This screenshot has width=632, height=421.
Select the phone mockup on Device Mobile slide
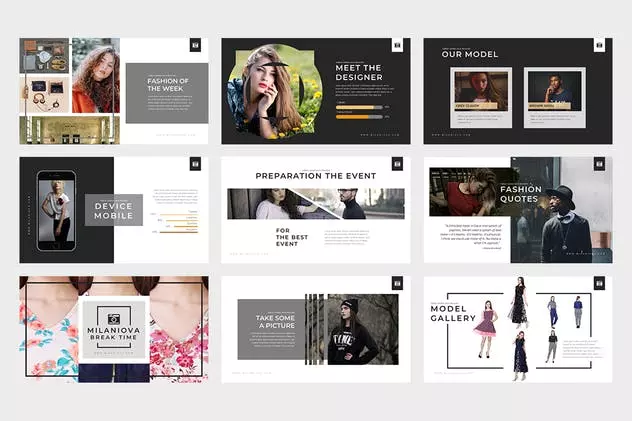pos(56,211)
